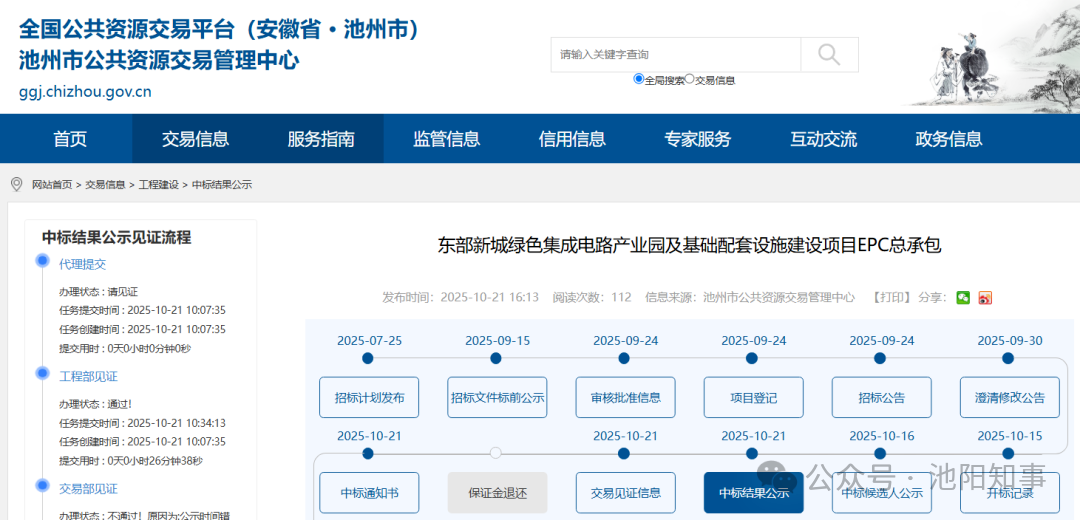
Task: Click the 2025-09-30 timeline dot
Action: point(1008,358)
